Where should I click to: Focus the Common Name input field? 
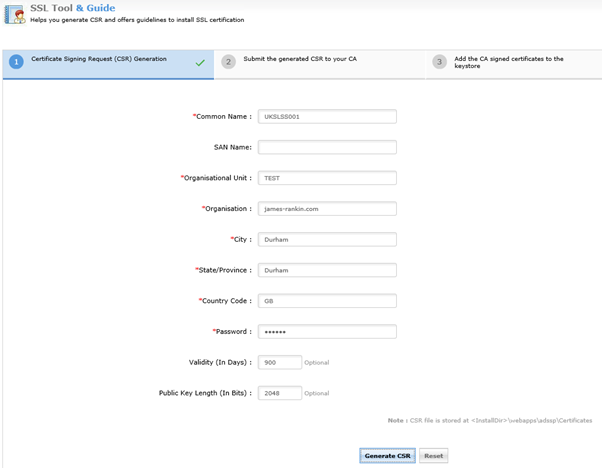pyautogui.click(x=327, y=116)
